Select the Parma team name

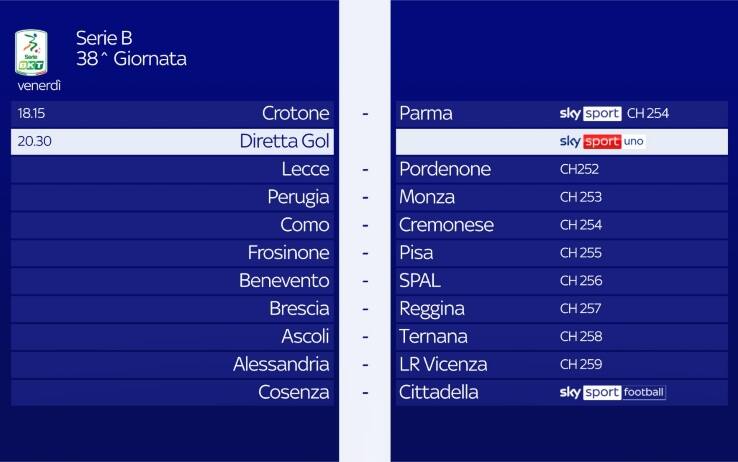(x=426, y=113)
